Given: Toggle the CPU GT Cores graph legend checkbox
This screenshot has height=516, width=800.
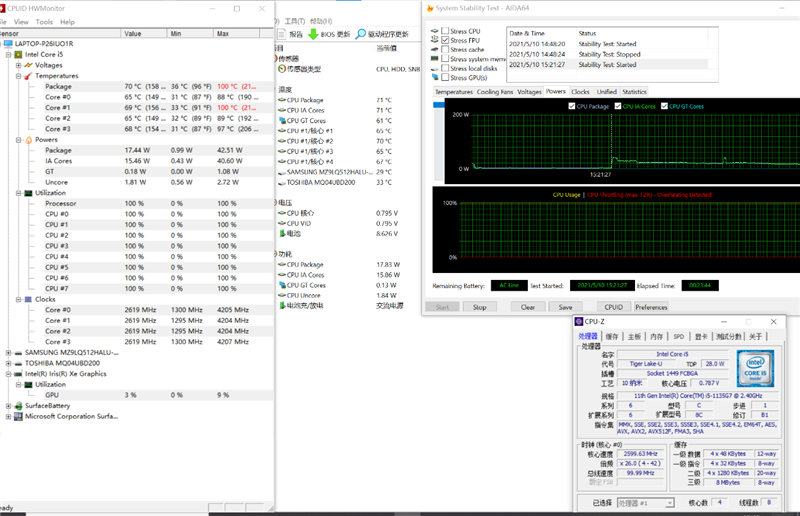Looking at the screenshot, I should click(x=664, y=106).
